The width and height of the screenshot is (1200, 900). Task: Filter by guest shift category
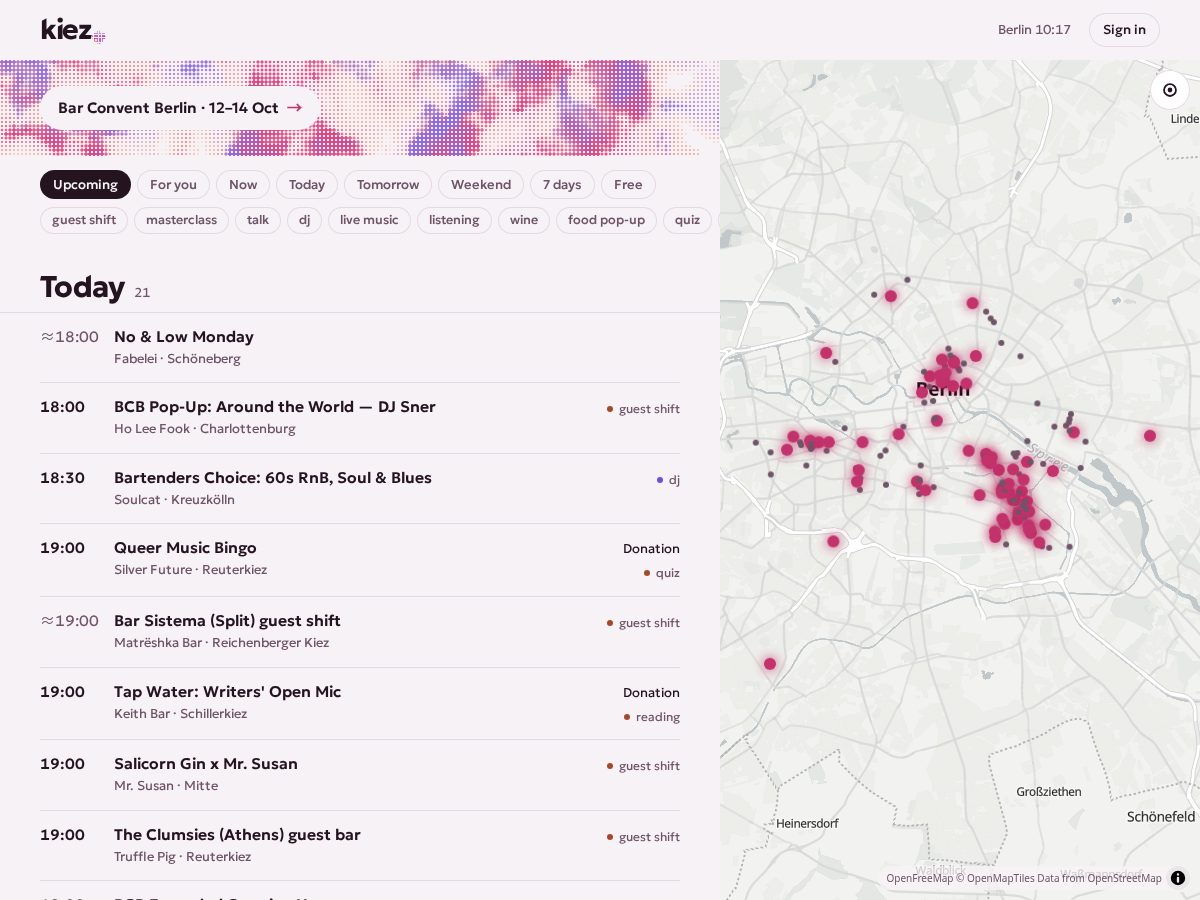click(x=84, y=220)
